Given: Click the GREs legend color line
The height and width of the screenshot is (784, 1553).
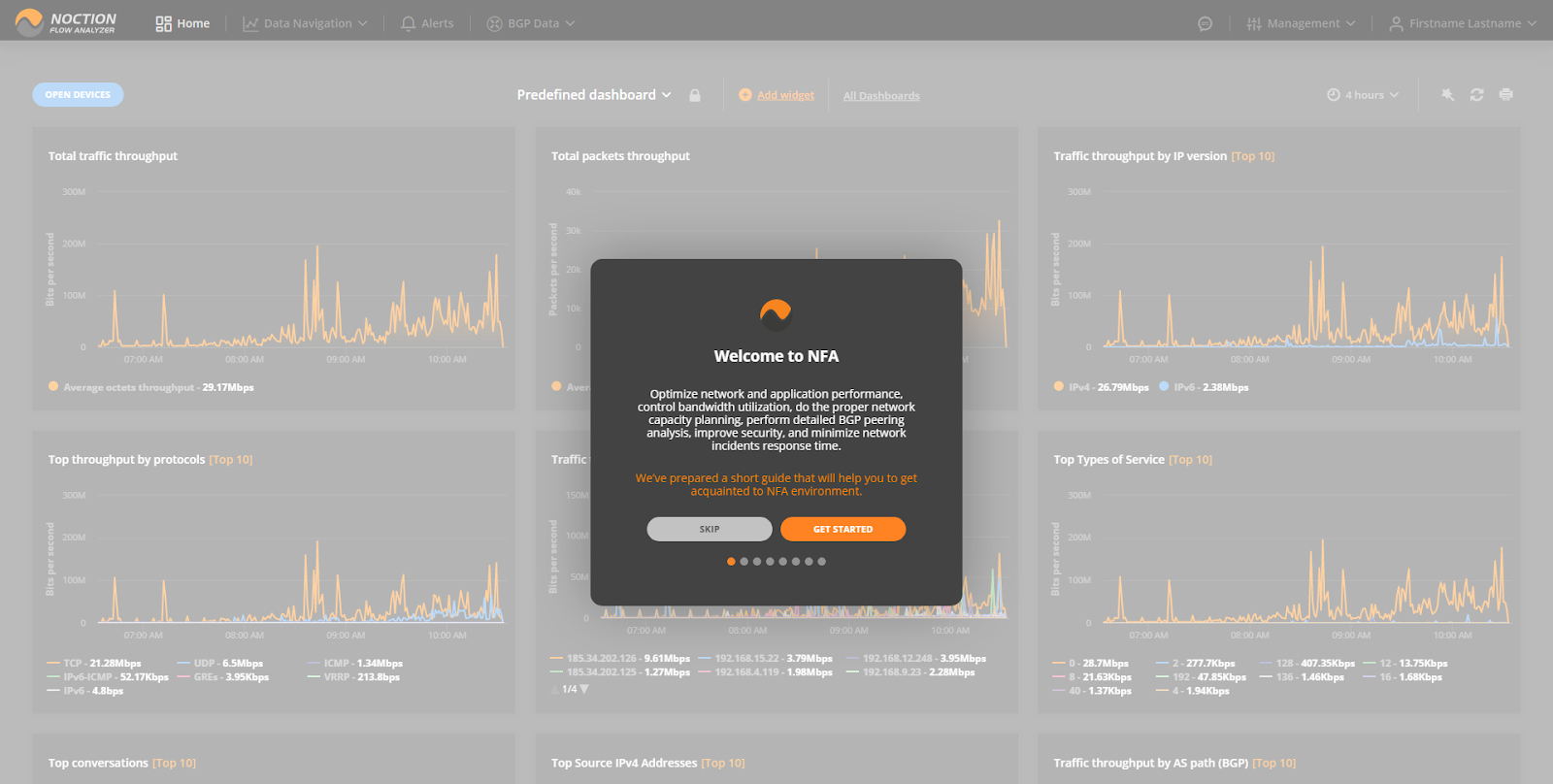Looking at the screenshot, I should tap(183, 677).
